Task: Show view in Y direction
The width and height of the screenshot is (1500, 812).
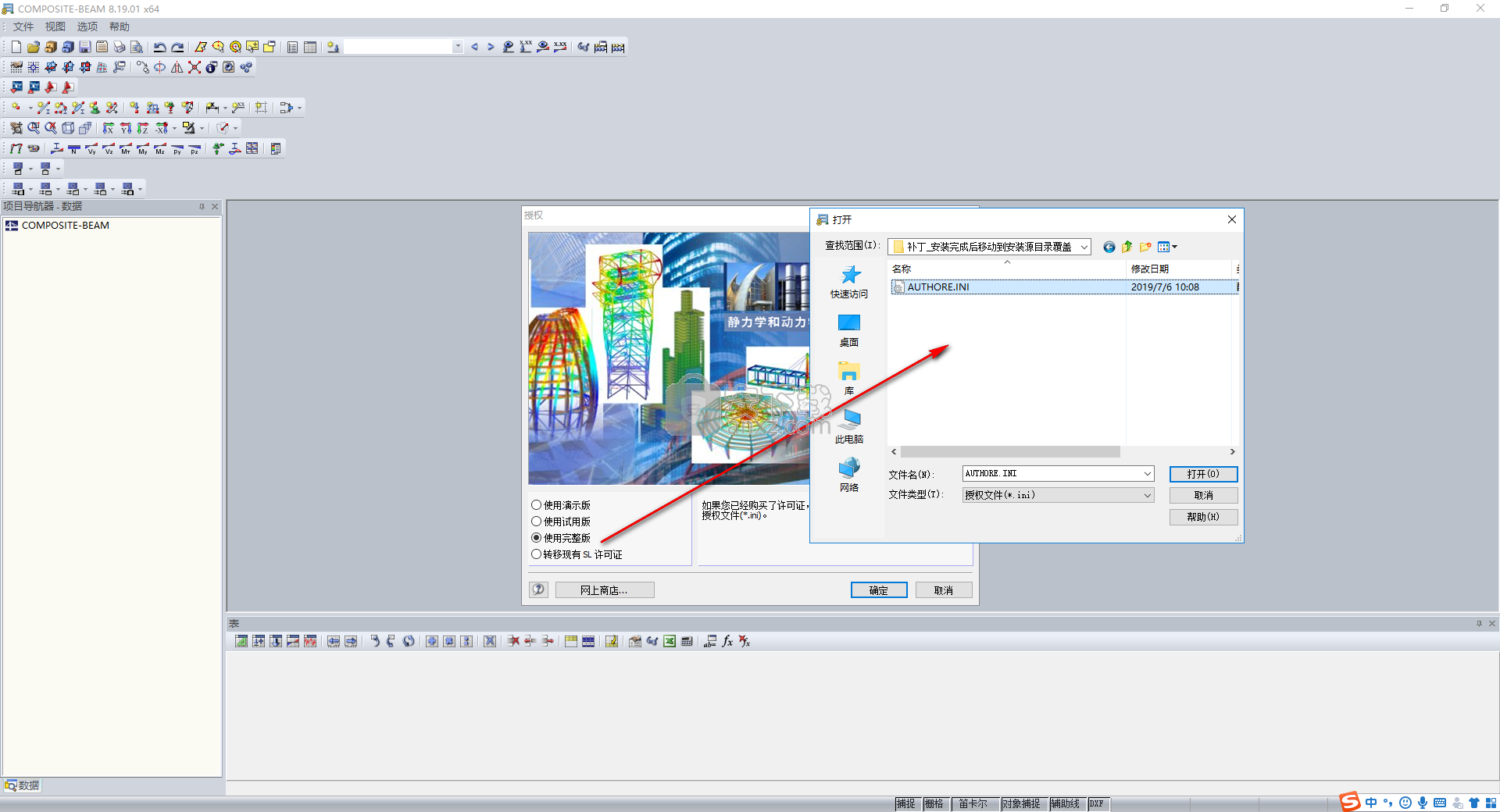Action: [126, 128]
